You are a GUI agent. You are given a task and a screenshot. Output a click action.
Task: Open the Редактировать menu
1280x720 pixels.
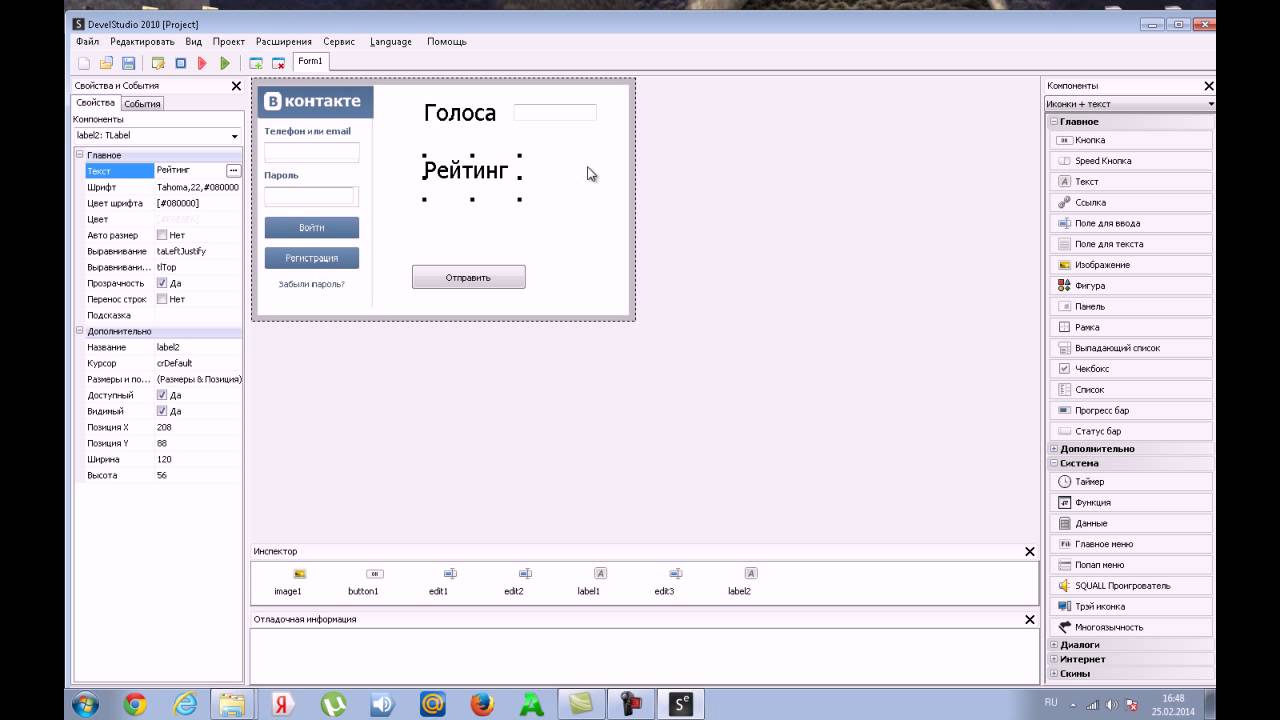pyautogui.click(x=142, y=42)
